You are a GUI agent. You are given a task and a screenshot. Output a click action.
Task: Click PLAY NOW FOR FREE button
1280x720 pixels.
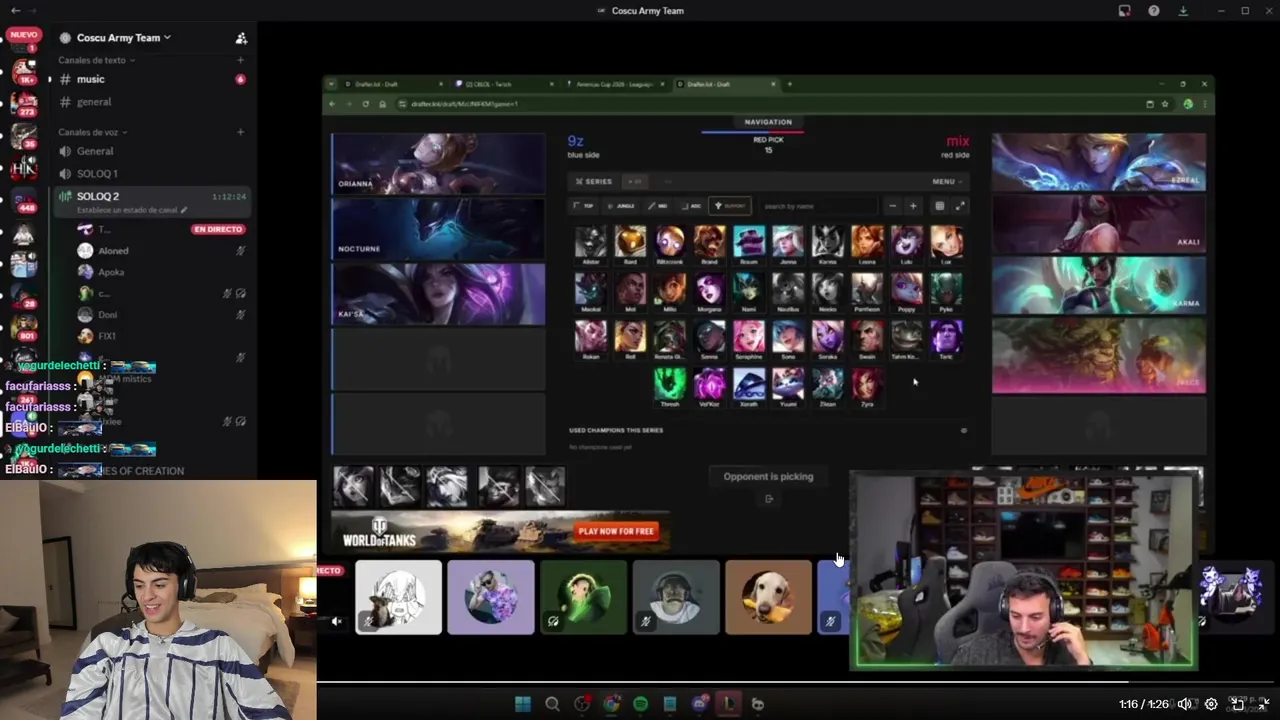click(616, 531)
